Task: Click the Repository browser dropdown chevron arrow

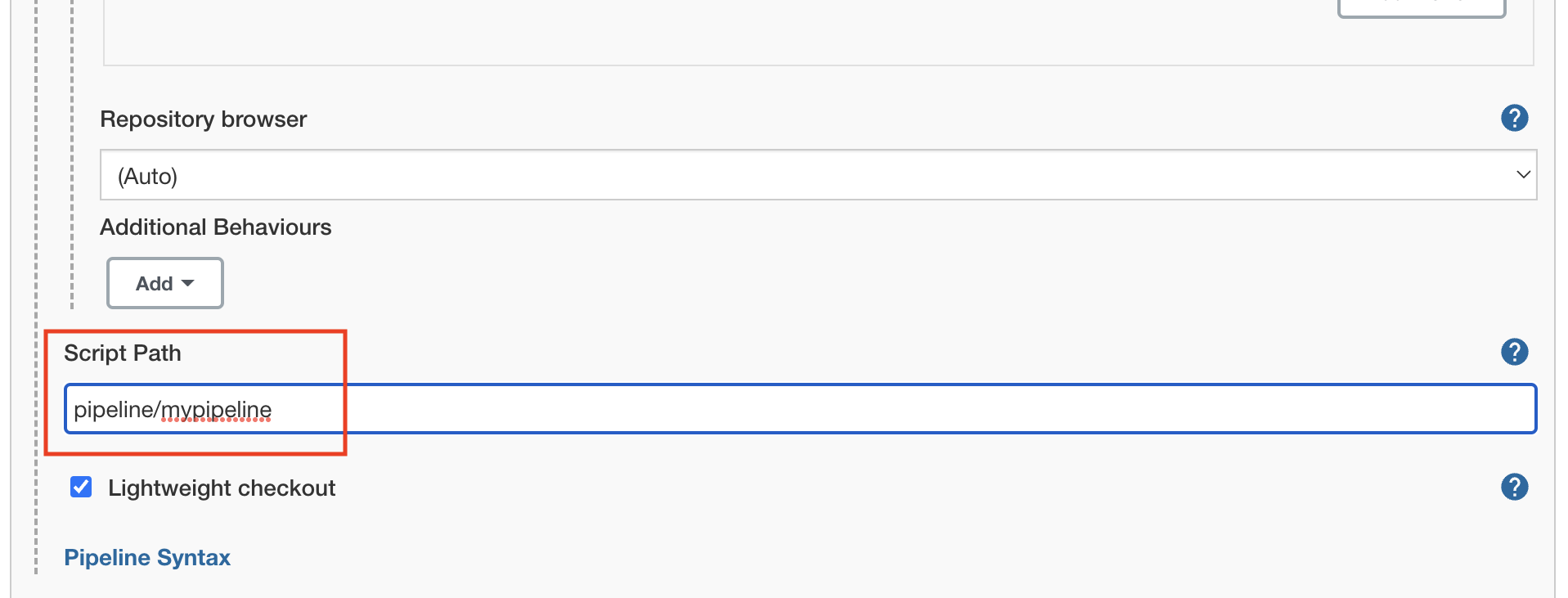Action: pos(1523,174)
